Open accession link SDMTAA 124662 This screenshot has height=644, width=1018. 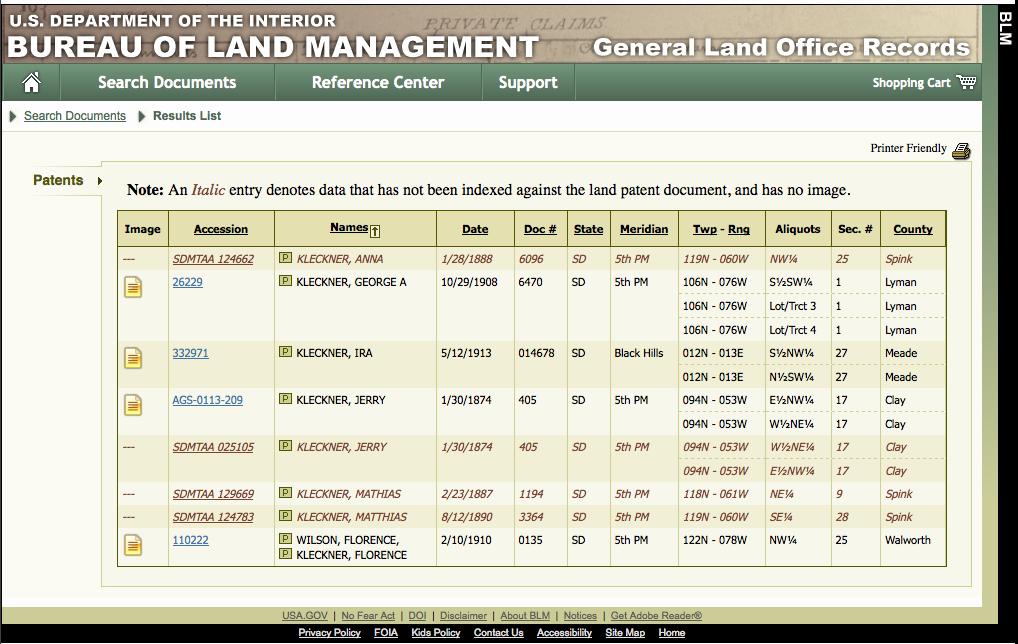tap(213, 259)
